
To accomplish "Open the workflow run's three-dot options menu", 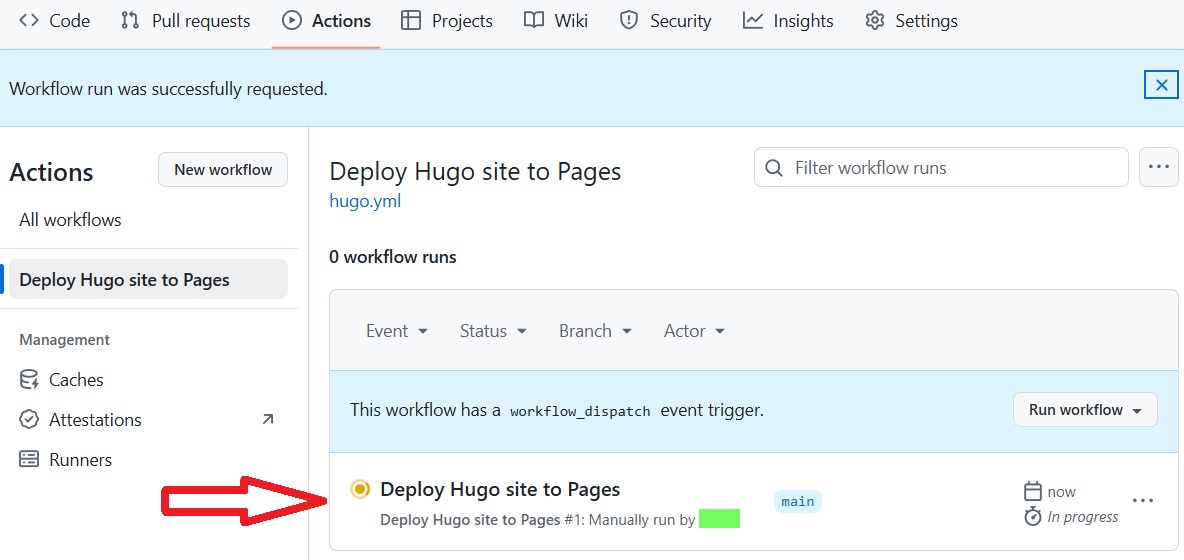I will click(x=1143, y=501).
